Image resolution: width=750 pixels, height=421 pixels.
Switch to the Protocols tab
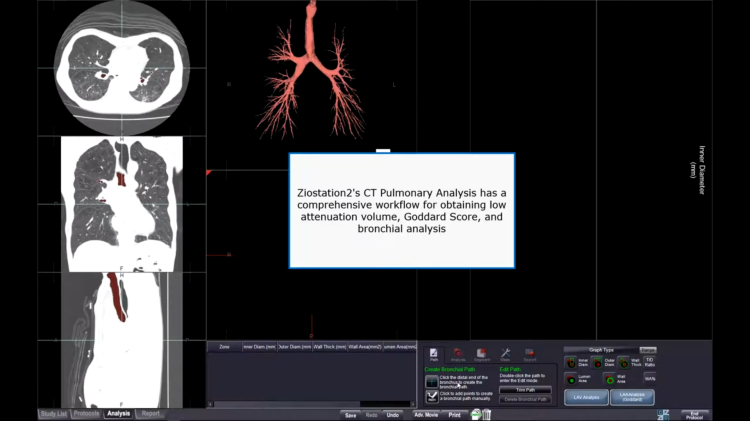click(x=86, y=413)
